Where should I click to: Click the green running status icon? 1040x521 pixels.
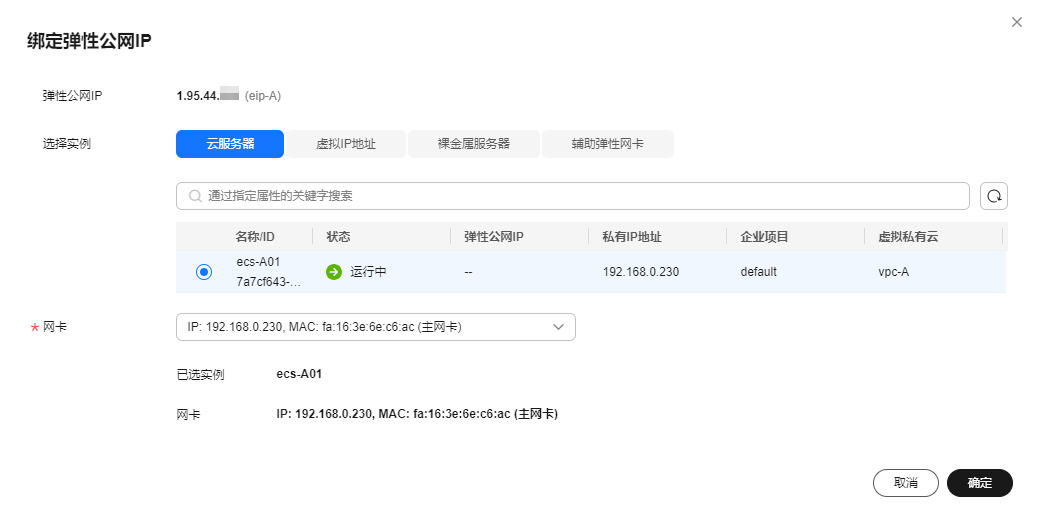coord(334,272)
